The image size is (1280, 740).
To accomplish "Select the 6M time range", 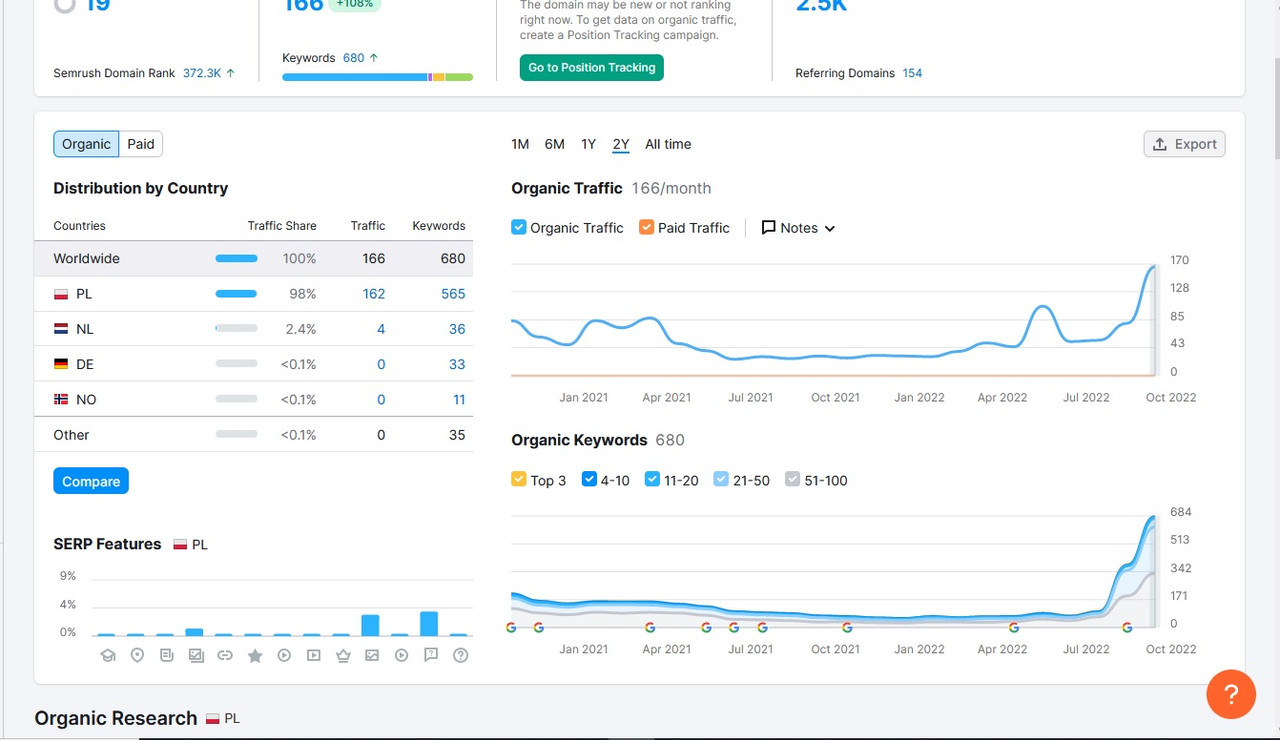I will (555, 144).
